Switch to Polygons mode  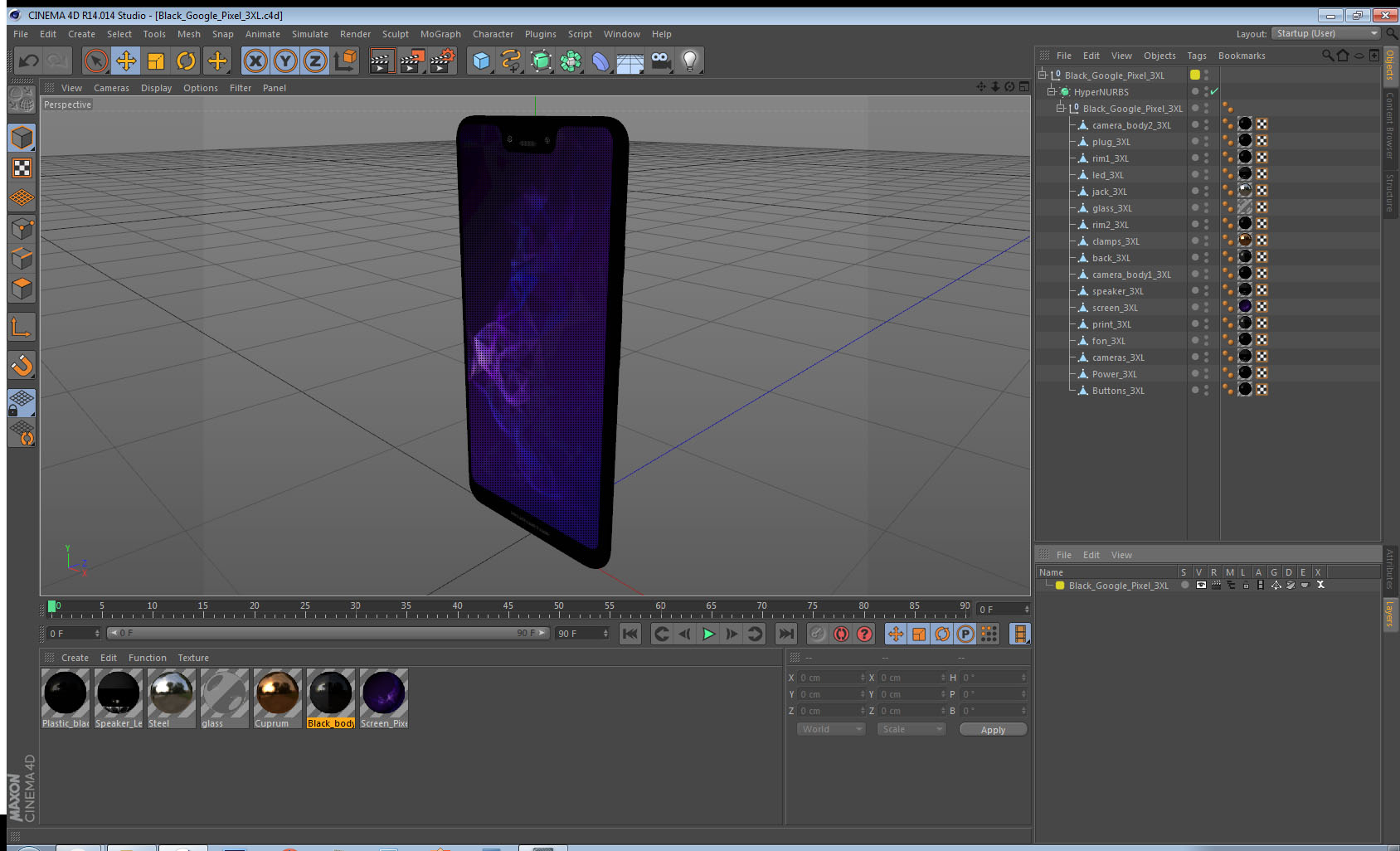tap(22, 288)
